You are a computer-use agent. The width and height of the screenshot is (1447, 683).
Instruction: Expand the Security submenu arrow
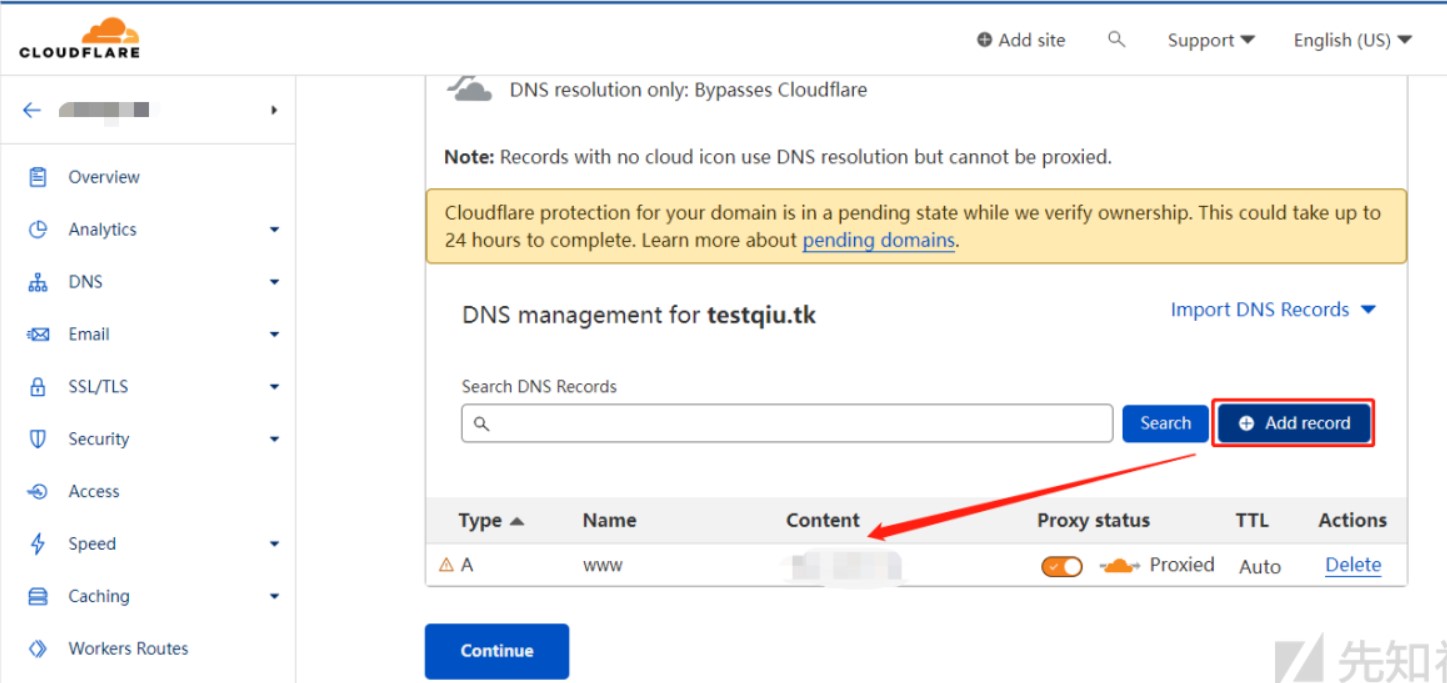274,439
